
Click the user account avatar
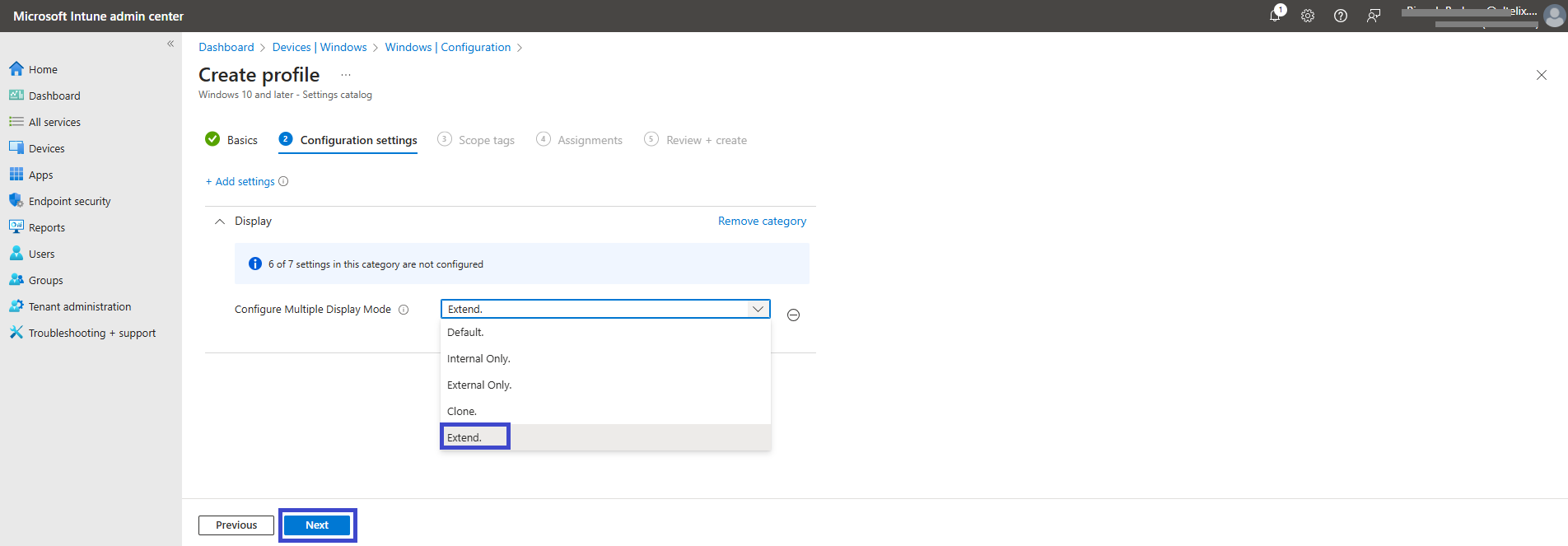click(x=1554, y=16)
